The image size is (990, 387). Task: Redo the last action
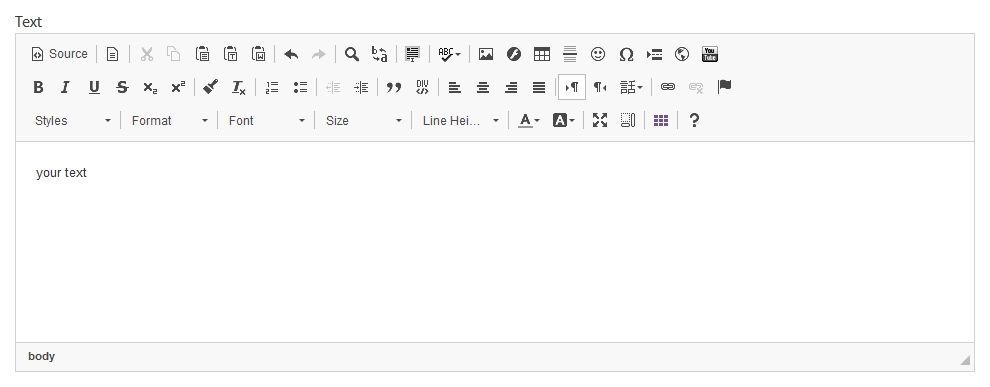click(x=319, y=54)
